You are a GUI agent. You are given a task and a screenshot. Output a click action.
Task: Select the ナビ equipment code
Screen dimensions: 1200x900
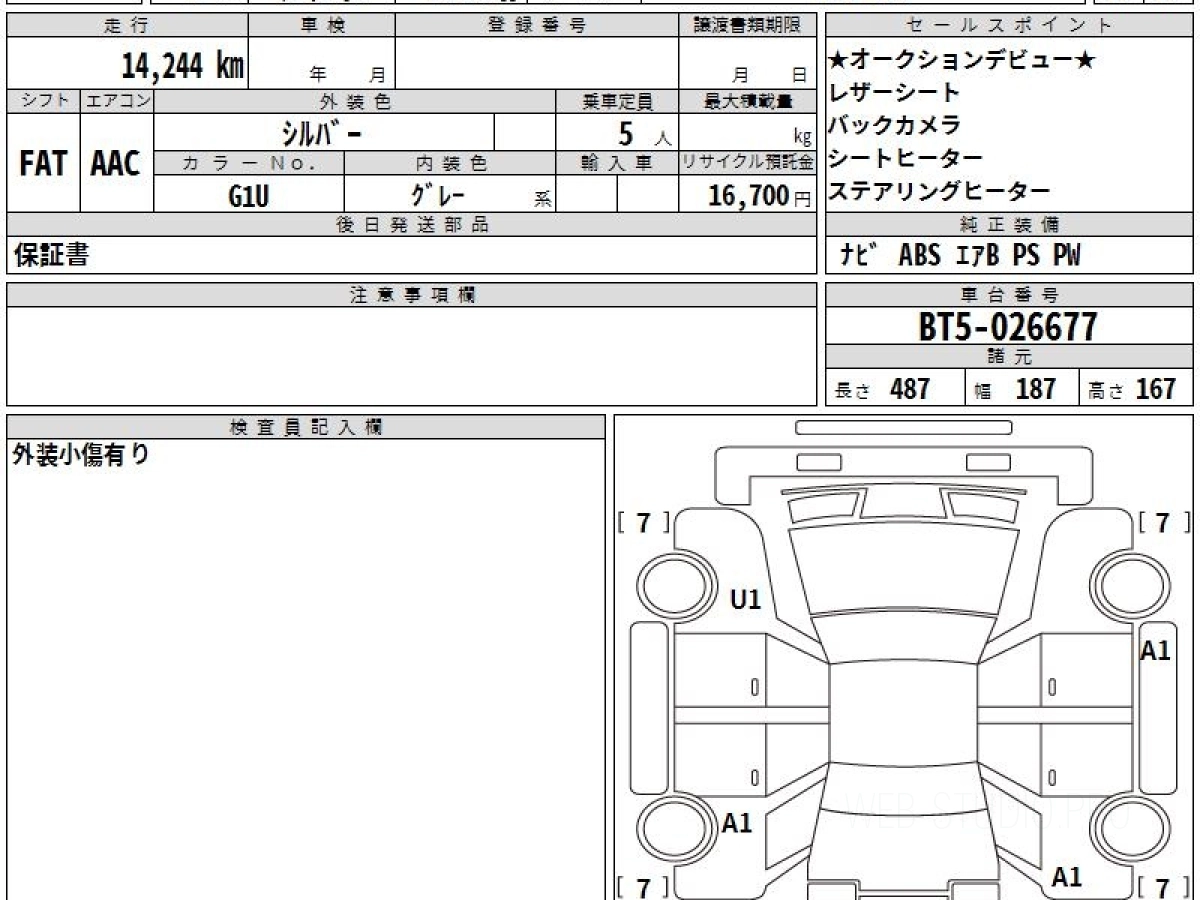click(x=858, y=256)
